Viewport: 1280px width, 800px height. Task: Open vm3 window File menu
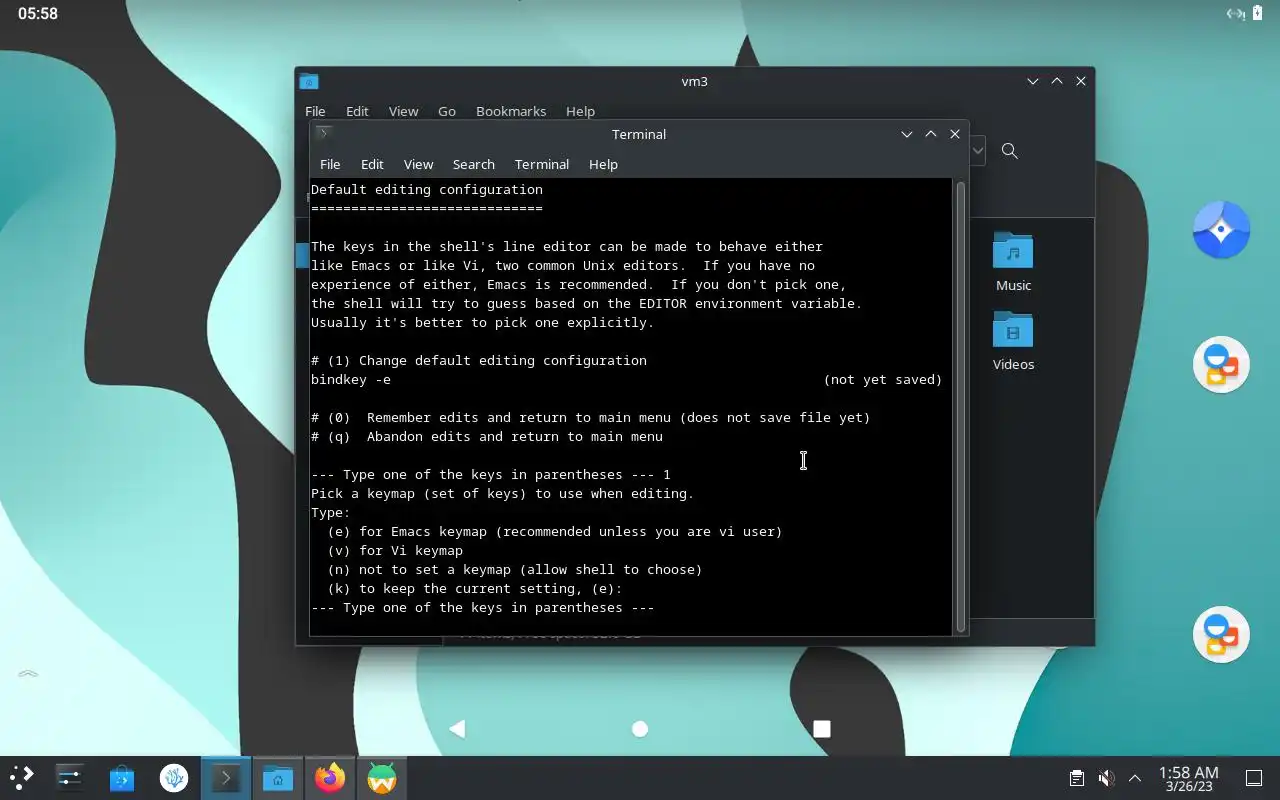tap(315, 111)
